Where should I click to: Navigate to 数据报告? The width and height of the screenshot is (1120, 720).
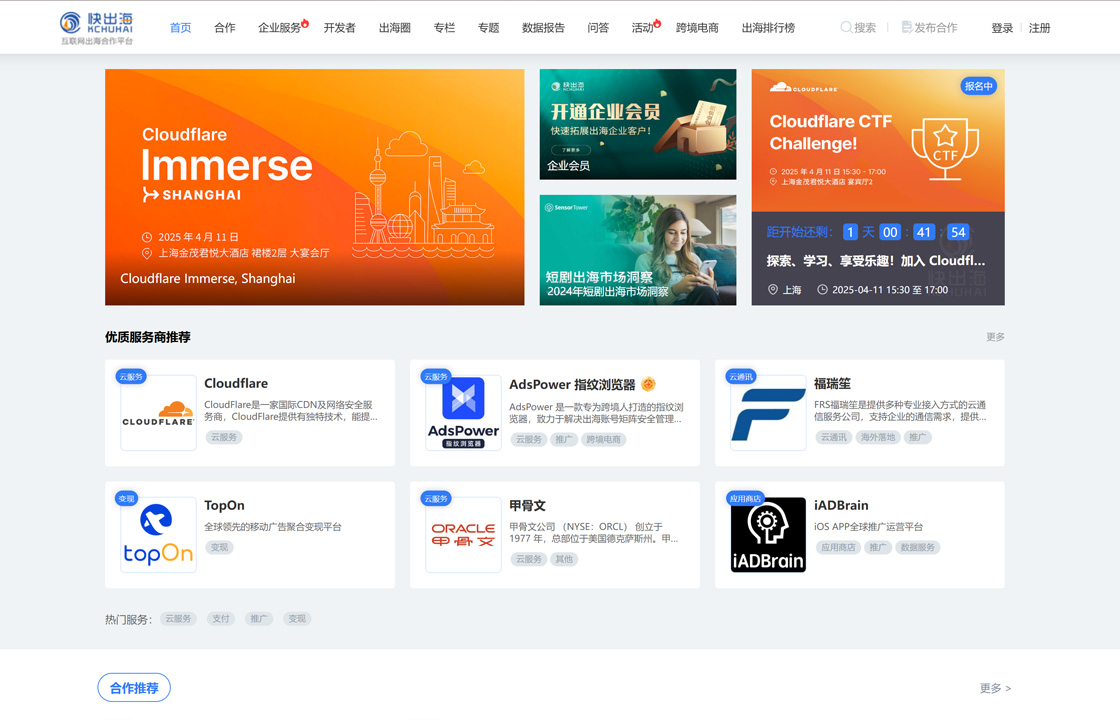pyautogui.click(x=543, y=28)
